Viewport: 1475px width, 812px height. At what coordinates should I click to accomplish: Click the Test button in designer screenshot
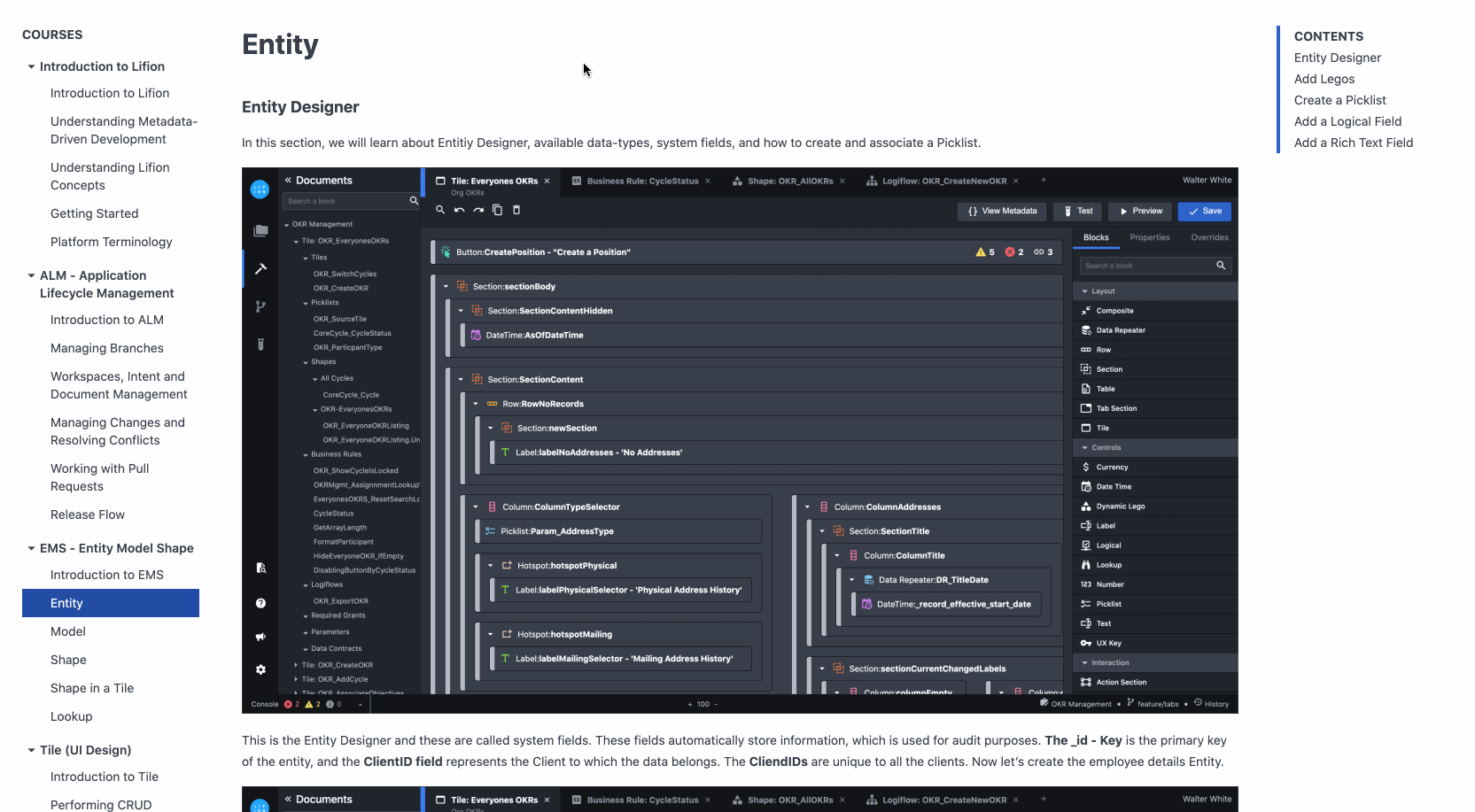[x=1077, y=211]
